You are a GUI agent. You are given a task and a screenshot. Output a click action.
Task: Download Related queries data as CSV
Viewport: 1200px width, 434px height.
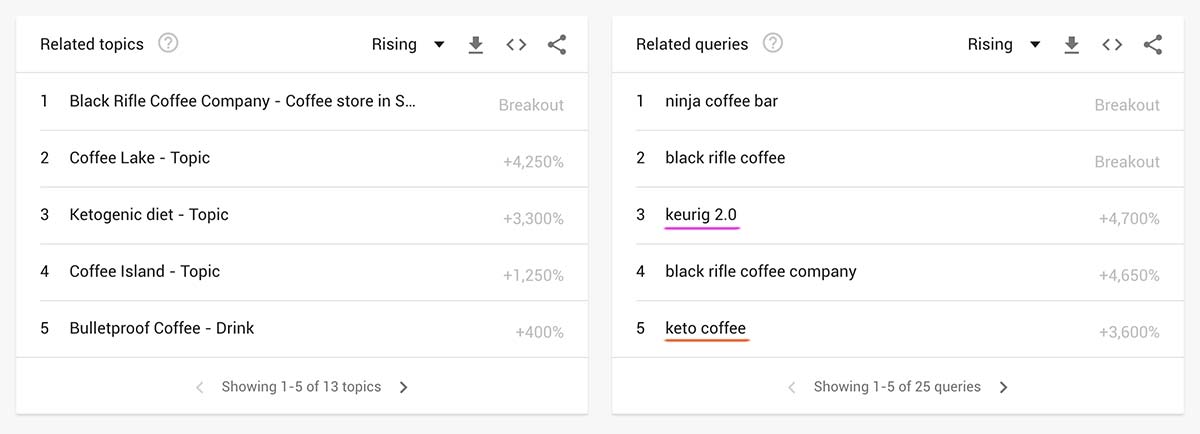point(1072,45)
